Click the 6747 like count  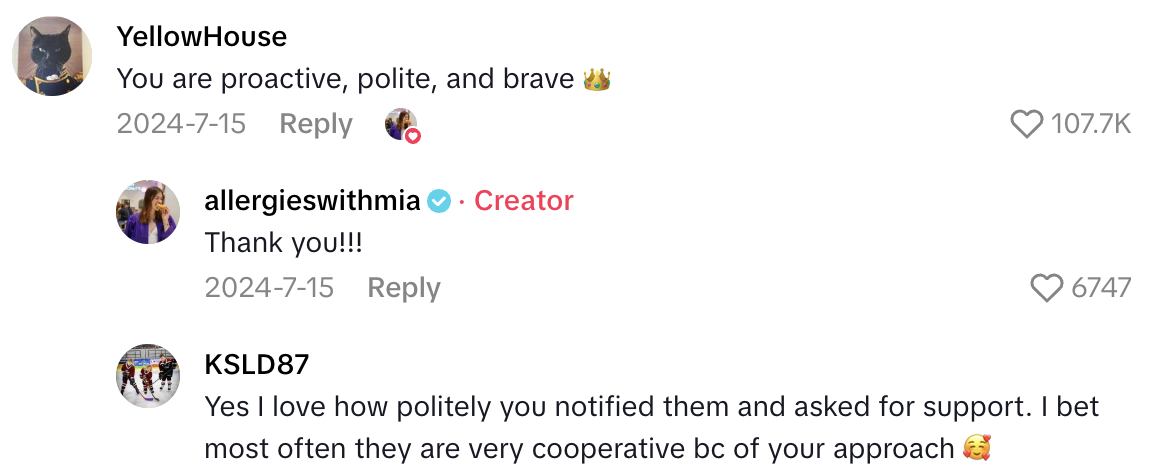(x=1101, y=288)
